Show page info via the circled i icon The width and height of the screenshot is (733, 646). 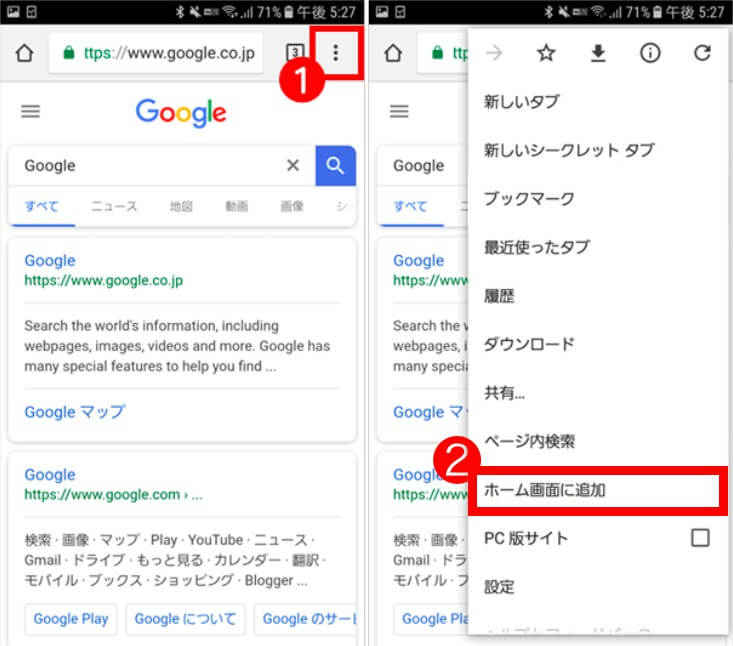coord(650,54)
